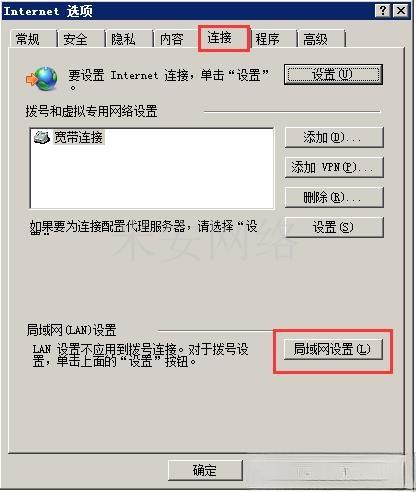This screenshot has height=492, width=416.
Task: Open 局域网设置(L) button
Action: tap(333, 349)
